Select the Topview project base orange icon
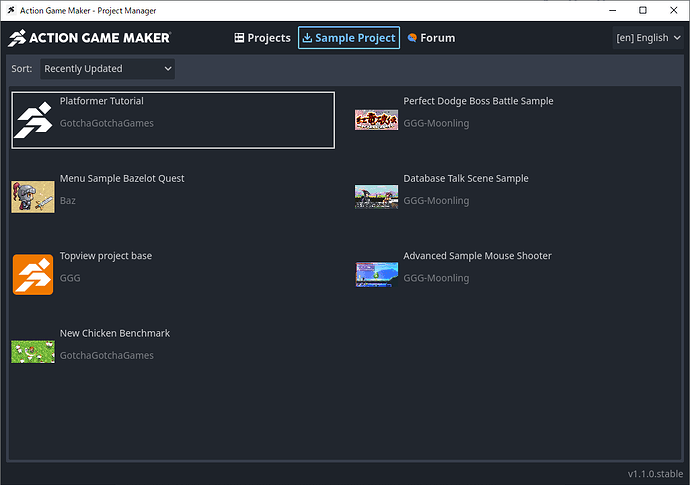 click(x=33, y=274)
